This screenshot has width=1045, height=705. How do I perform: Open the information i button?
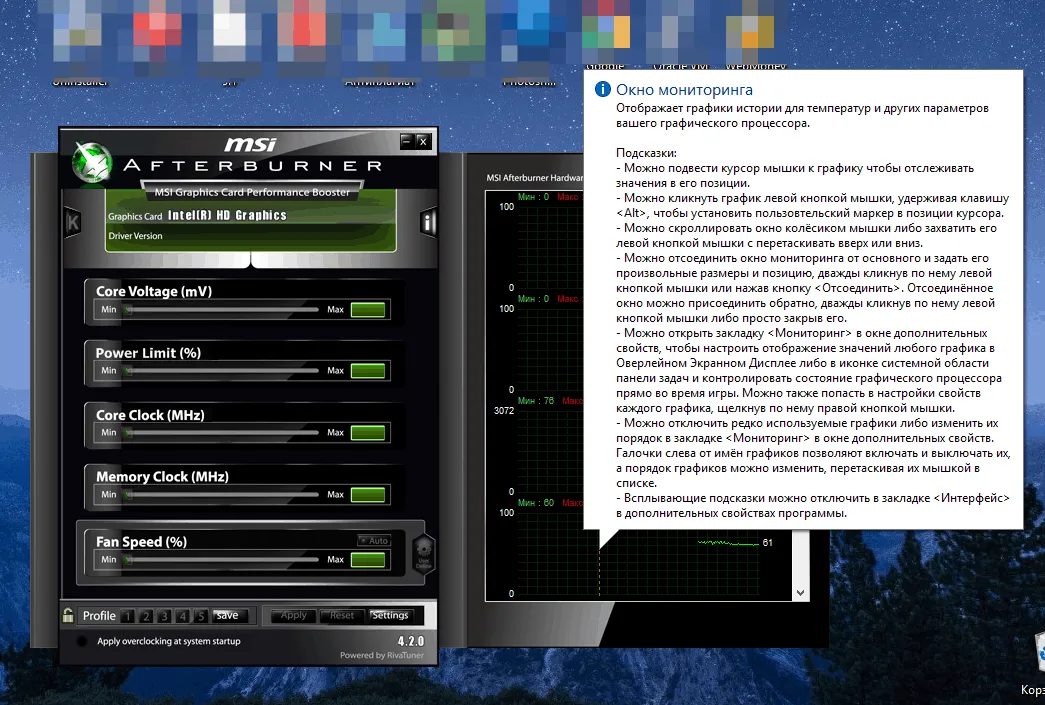click(x=428, y=222)
